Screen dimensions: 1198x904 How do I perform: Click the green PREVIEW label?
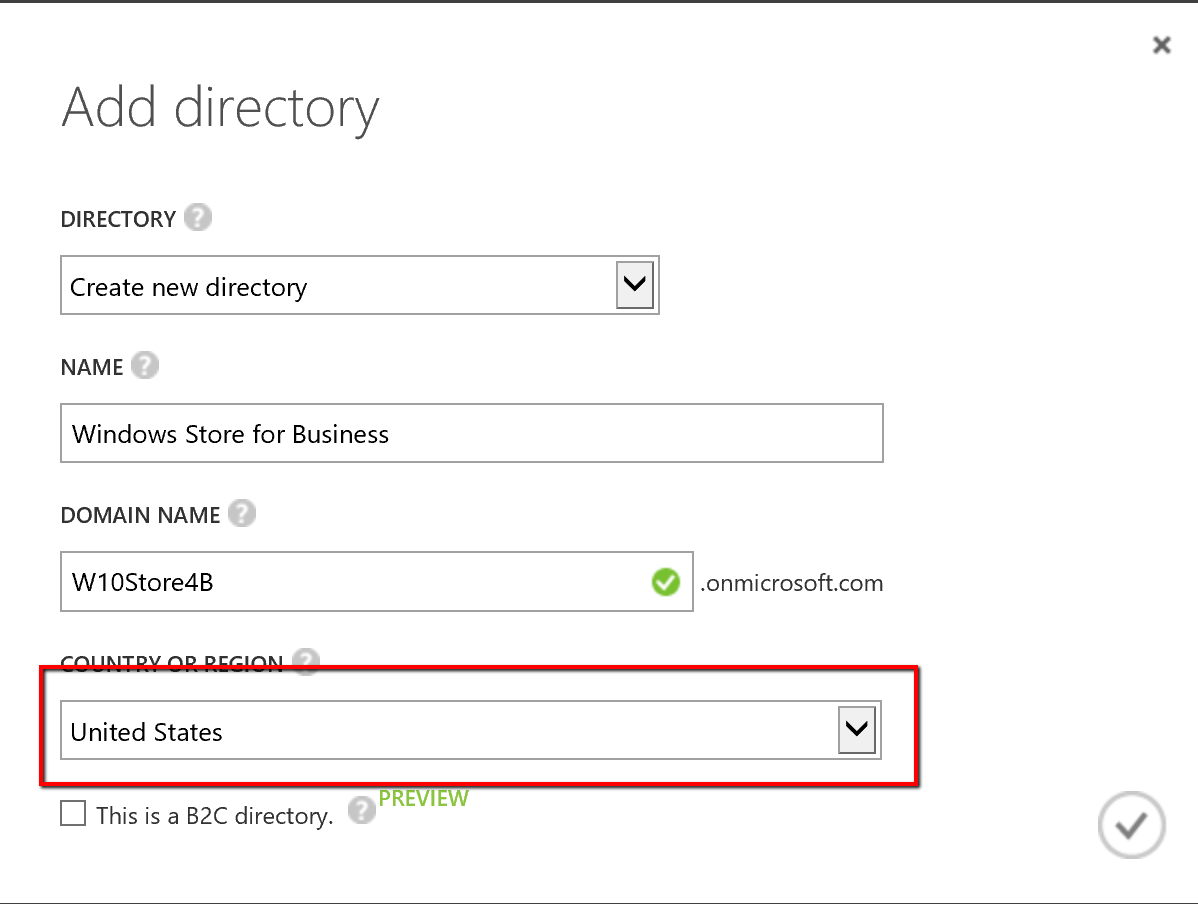[423, 798]
